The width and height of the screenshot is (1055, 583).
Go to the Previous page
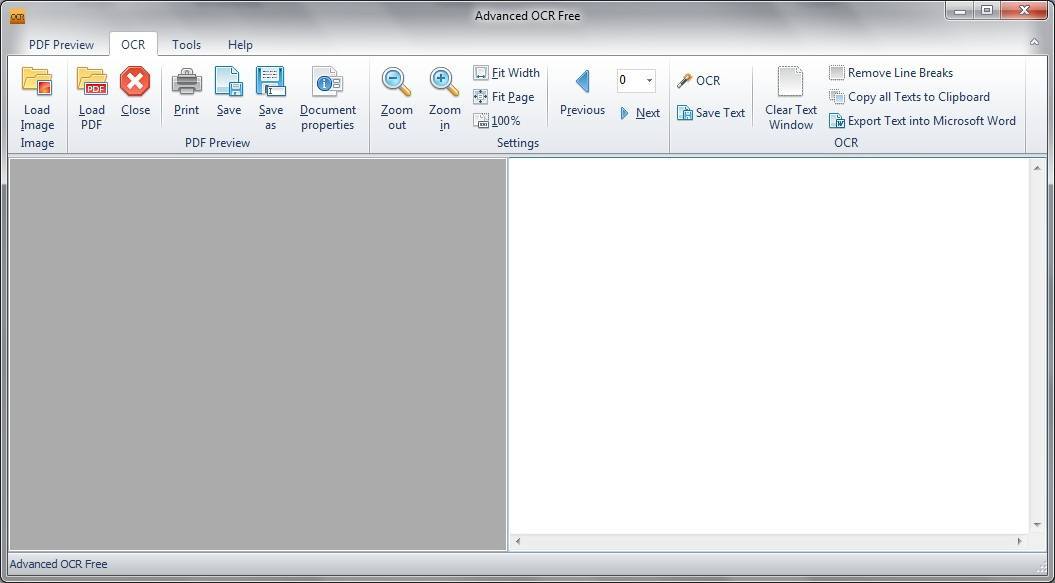tap(582, 96)
